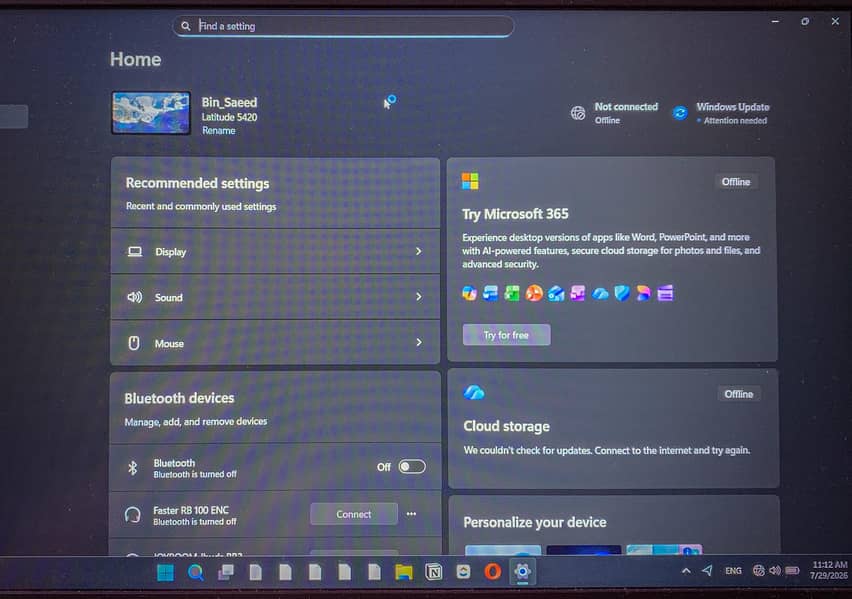Click the OneDrive cloud icon on Cloud storage card
This screenshot has height=599, width=852.
point(474,392)
